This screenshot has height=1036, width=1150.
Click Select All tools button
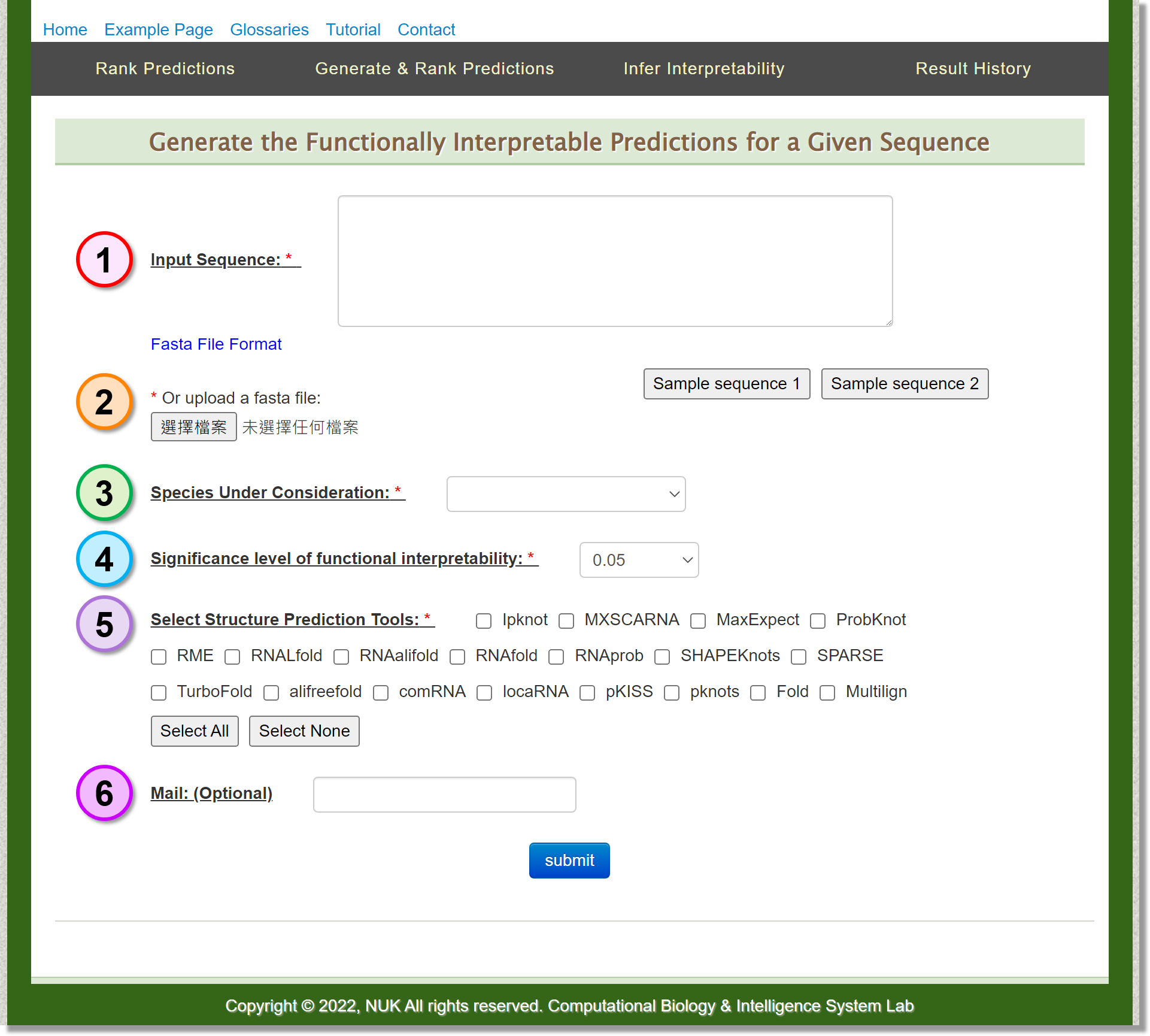195,731
